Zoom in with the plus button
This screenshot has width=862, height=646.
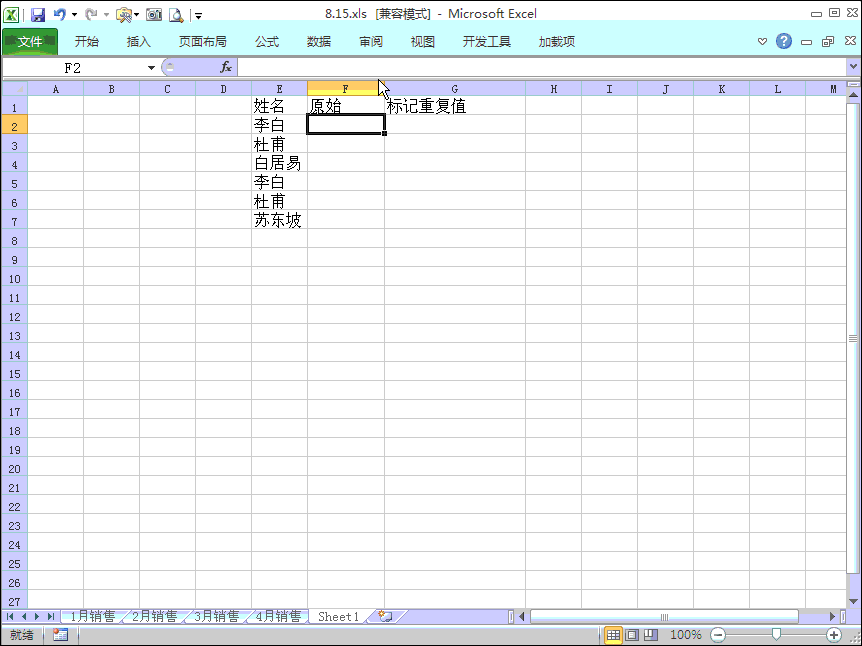point(833,635)
